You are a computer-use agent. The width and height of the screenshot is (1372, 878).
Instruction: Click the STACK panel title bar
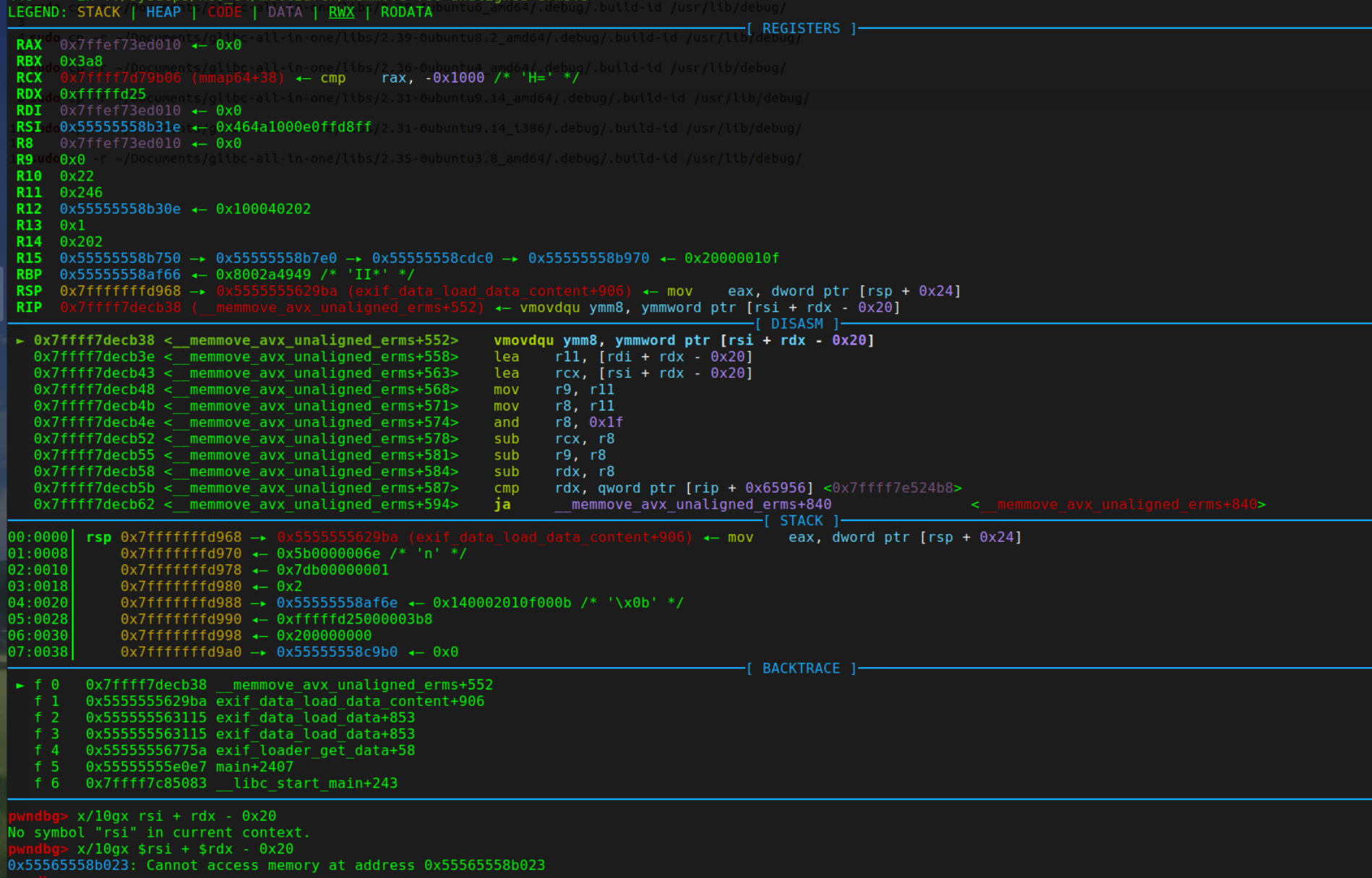801,520
